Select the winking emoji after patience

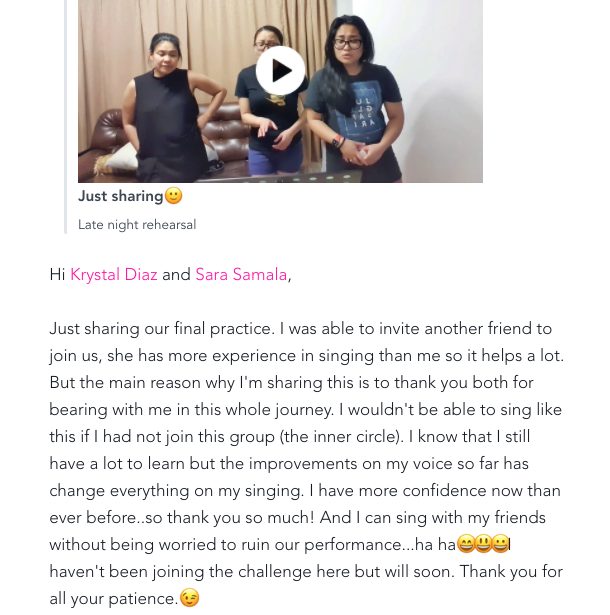(x=189, y=598)
